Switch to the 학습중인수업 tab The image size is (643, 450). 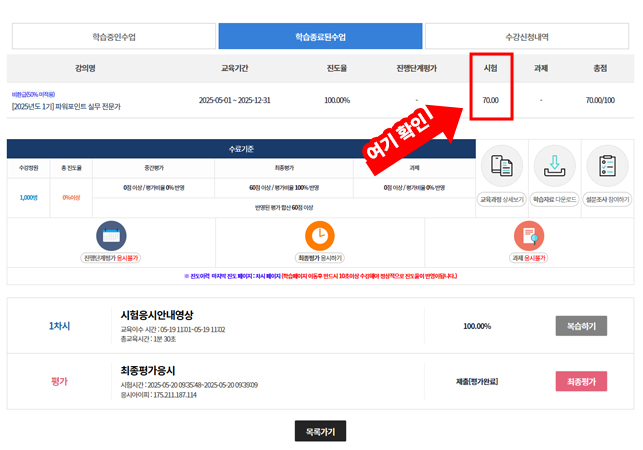[x=111, y=36]
